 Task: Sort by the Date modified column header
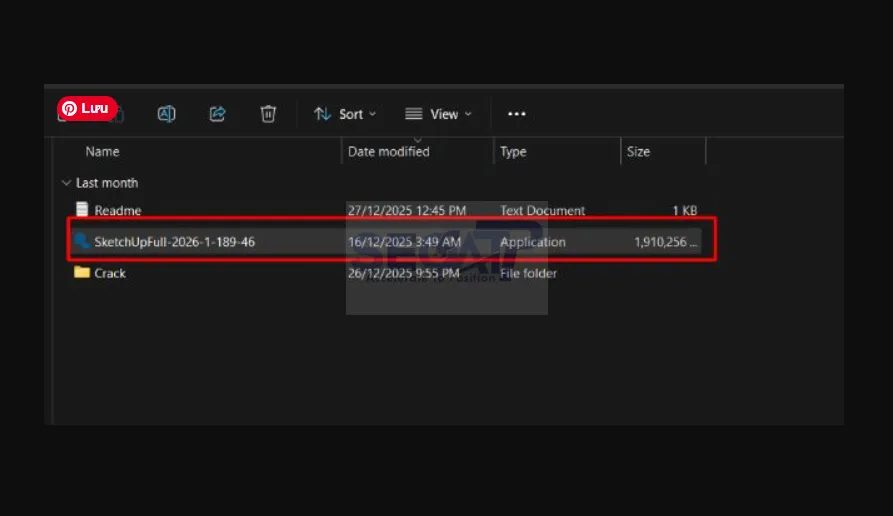coord(388,152)
